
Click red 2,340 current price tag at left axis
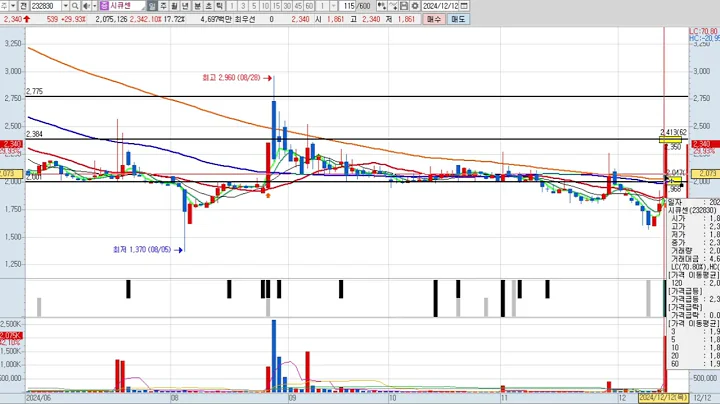[x=11, y=144]
